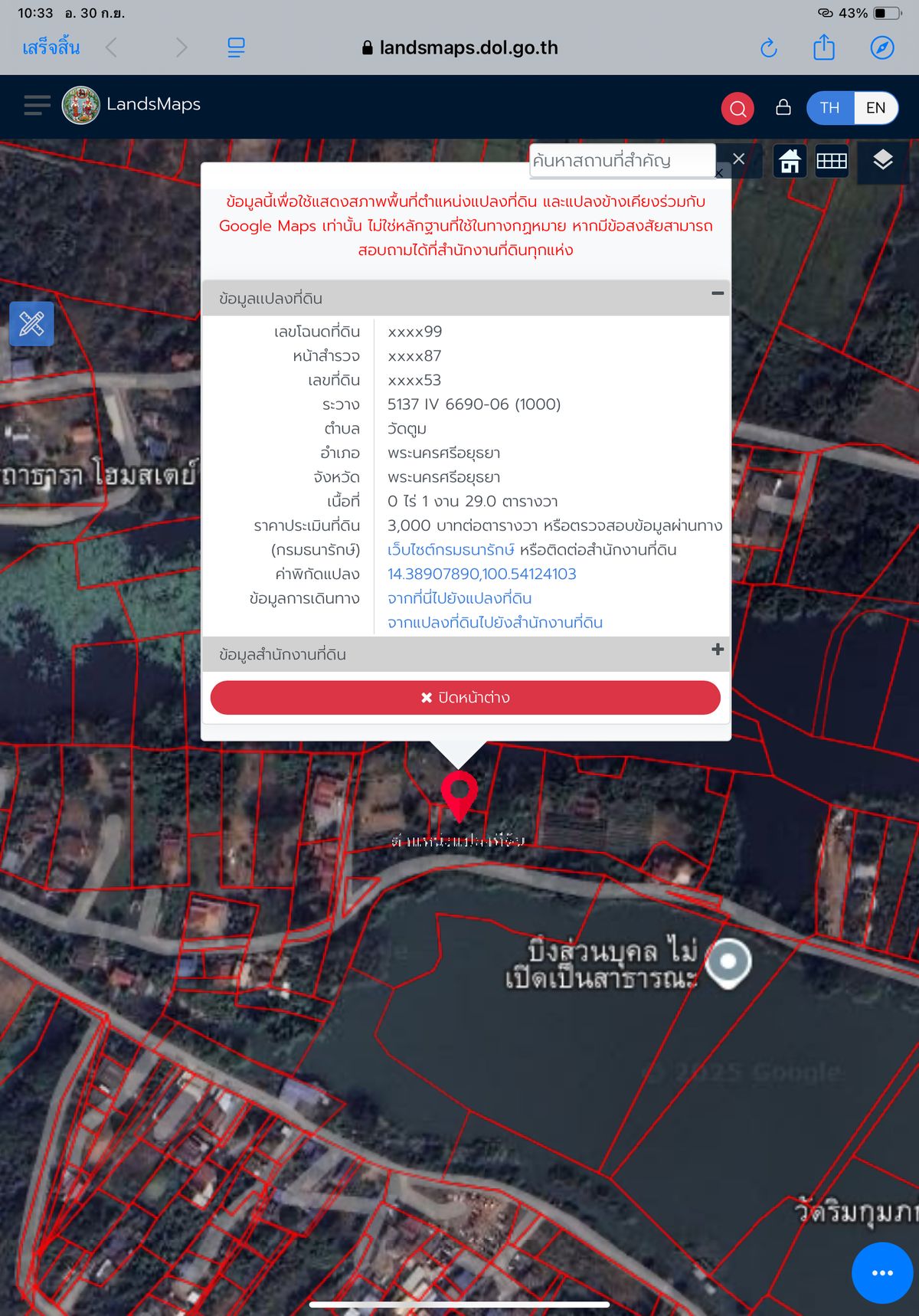The height and width of the screenshot is (1316, 919).
Task: Open the grid table icon
Action: (831, 161)
